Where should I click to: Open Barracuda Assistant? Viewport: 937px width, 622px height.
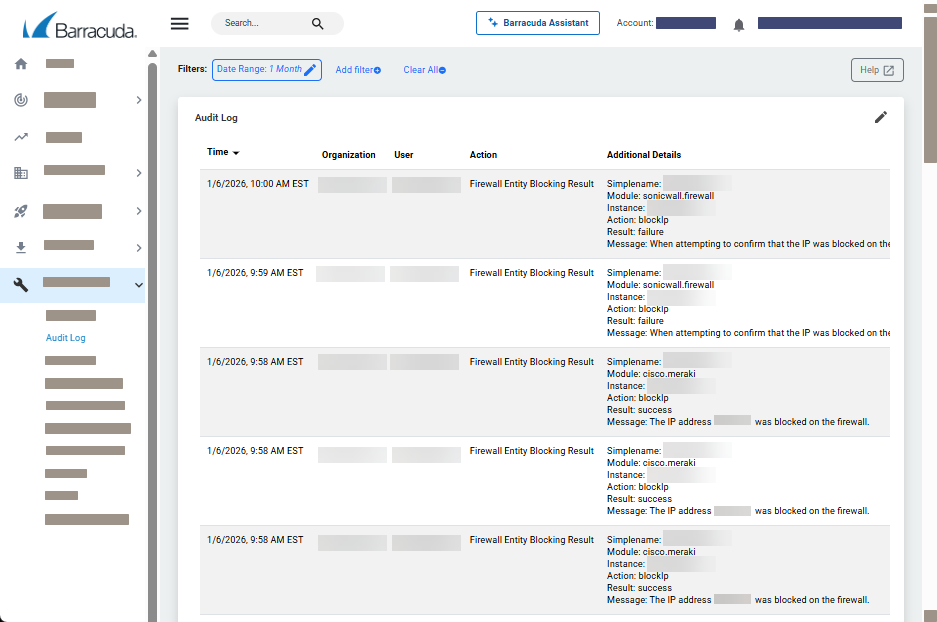[537, 23]
